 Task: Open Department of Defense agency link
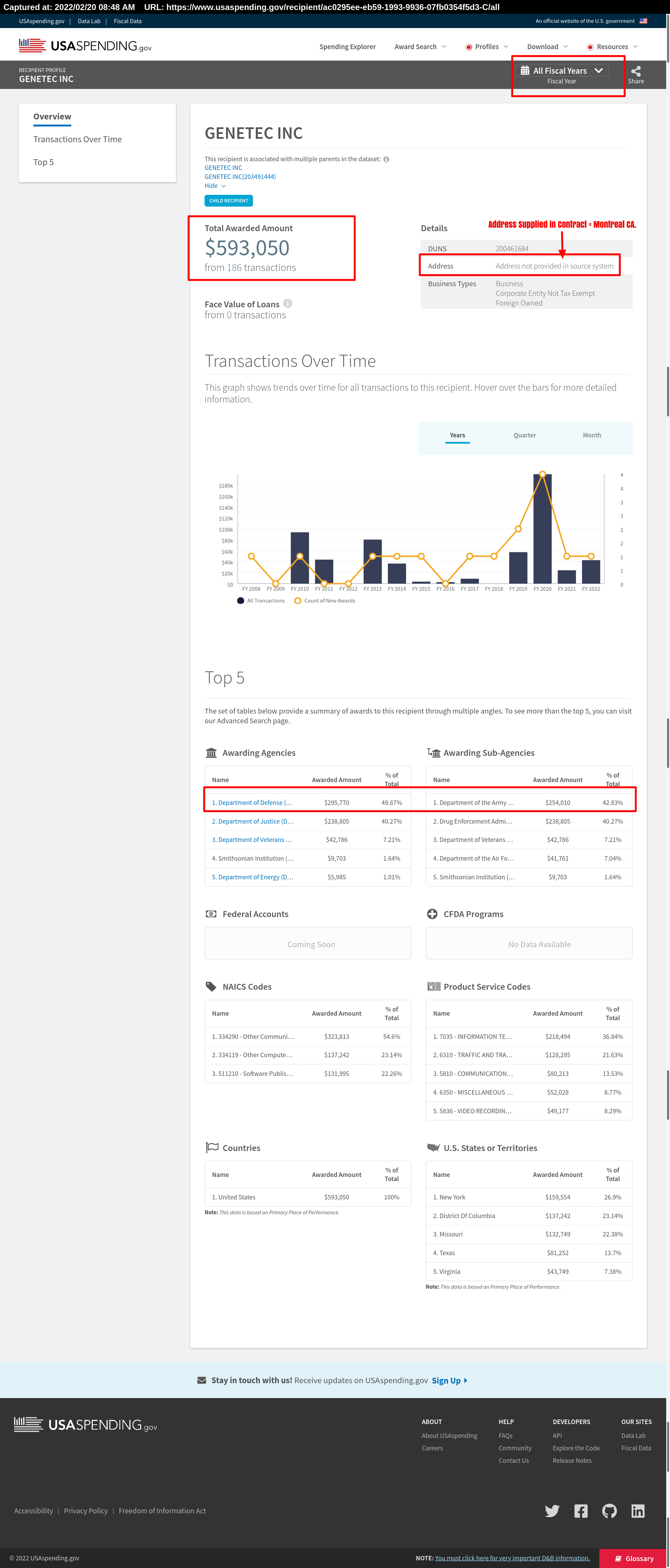coord(252,803)
